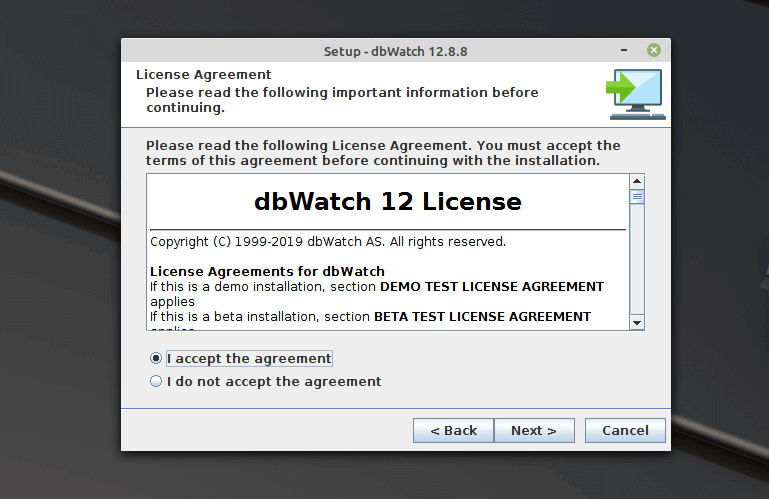Click the "BETA TEST LICENSE AGREEMENT" text
Viewport: 769px width, 499px height.
coord(482,316)
